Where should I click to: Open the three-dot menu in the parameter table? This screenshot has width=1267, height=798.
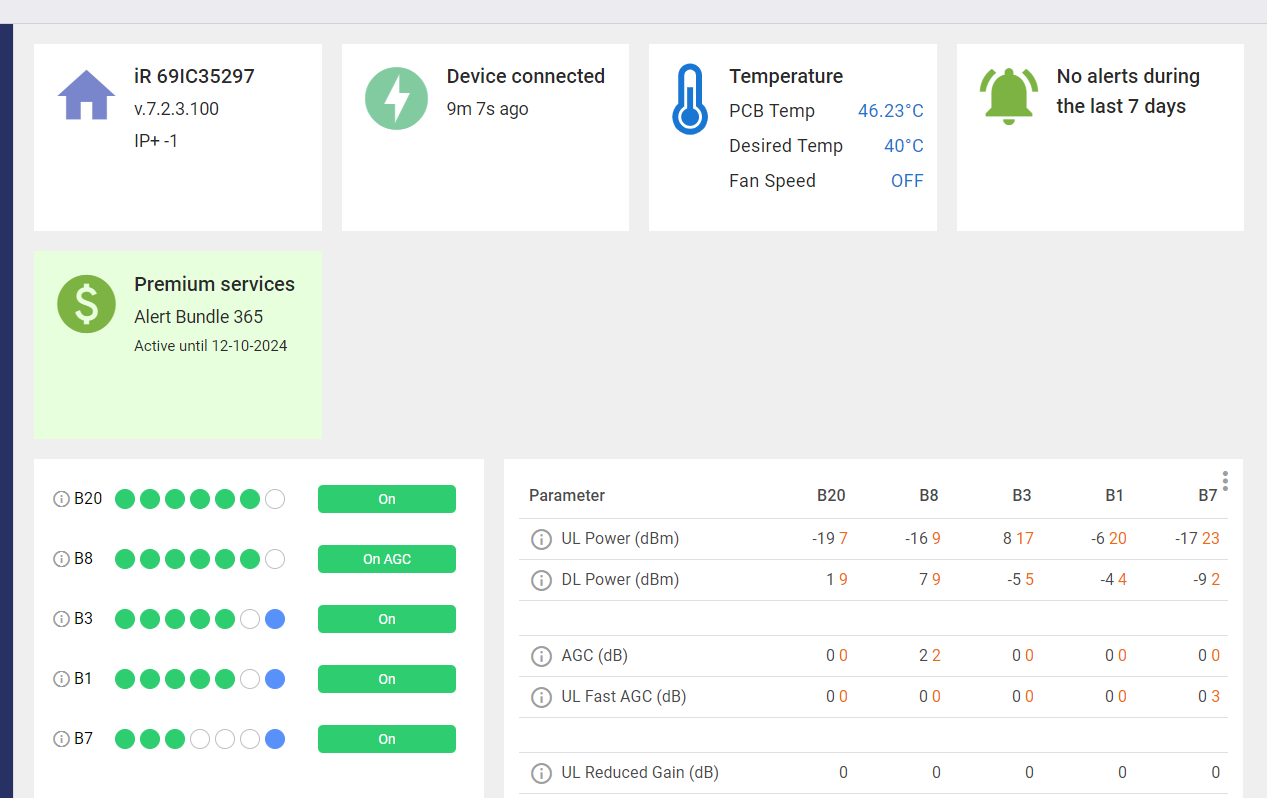pyautogui.click(x=1225, y=481)
